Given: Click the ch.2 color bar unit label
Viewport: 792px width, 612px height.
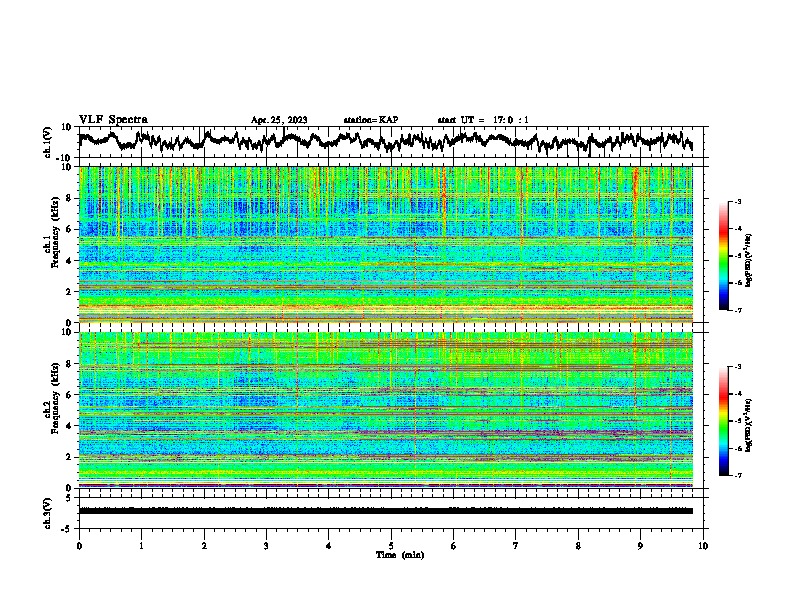Looking at the screenshot, I should tap(748, 425).
